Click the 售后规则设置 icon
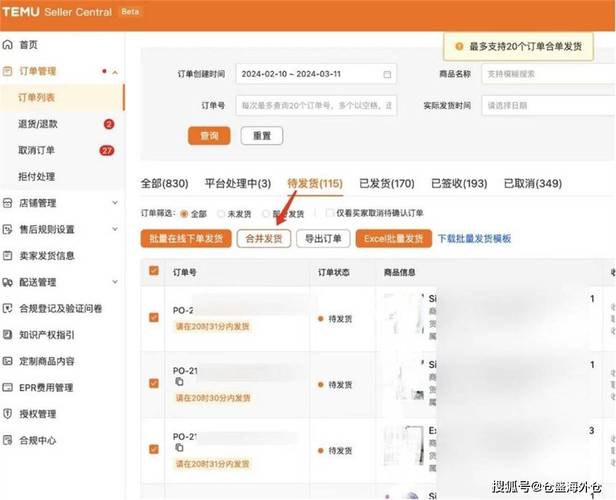This screenshot has width=616, height=500. 7,229
